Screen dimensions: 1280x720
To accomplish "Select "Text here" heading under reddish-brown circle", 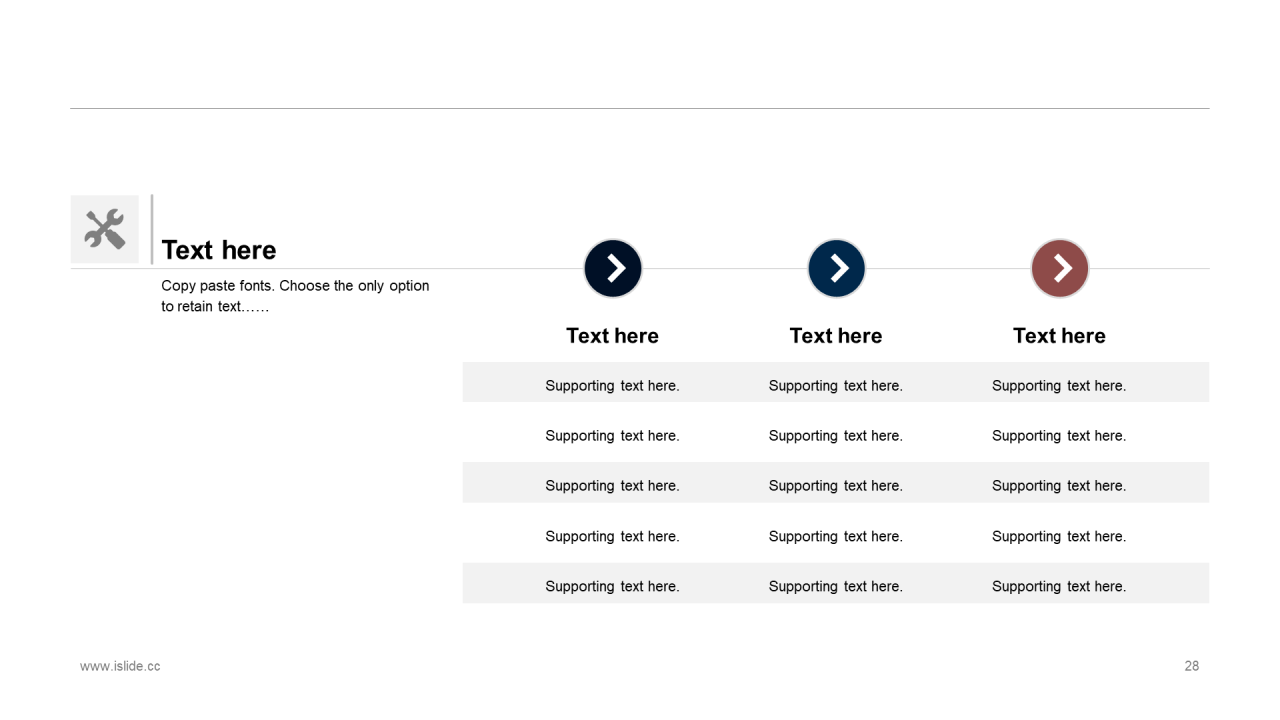I will [x=1059, y=336].
